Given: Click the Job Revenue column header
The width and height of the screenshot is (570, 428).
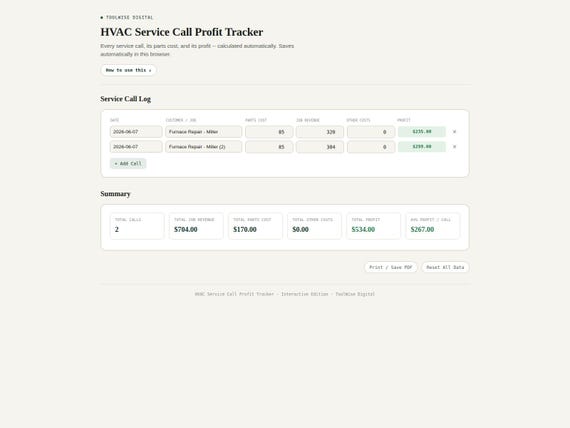Looking at the screenshot, I should point(308,120).
